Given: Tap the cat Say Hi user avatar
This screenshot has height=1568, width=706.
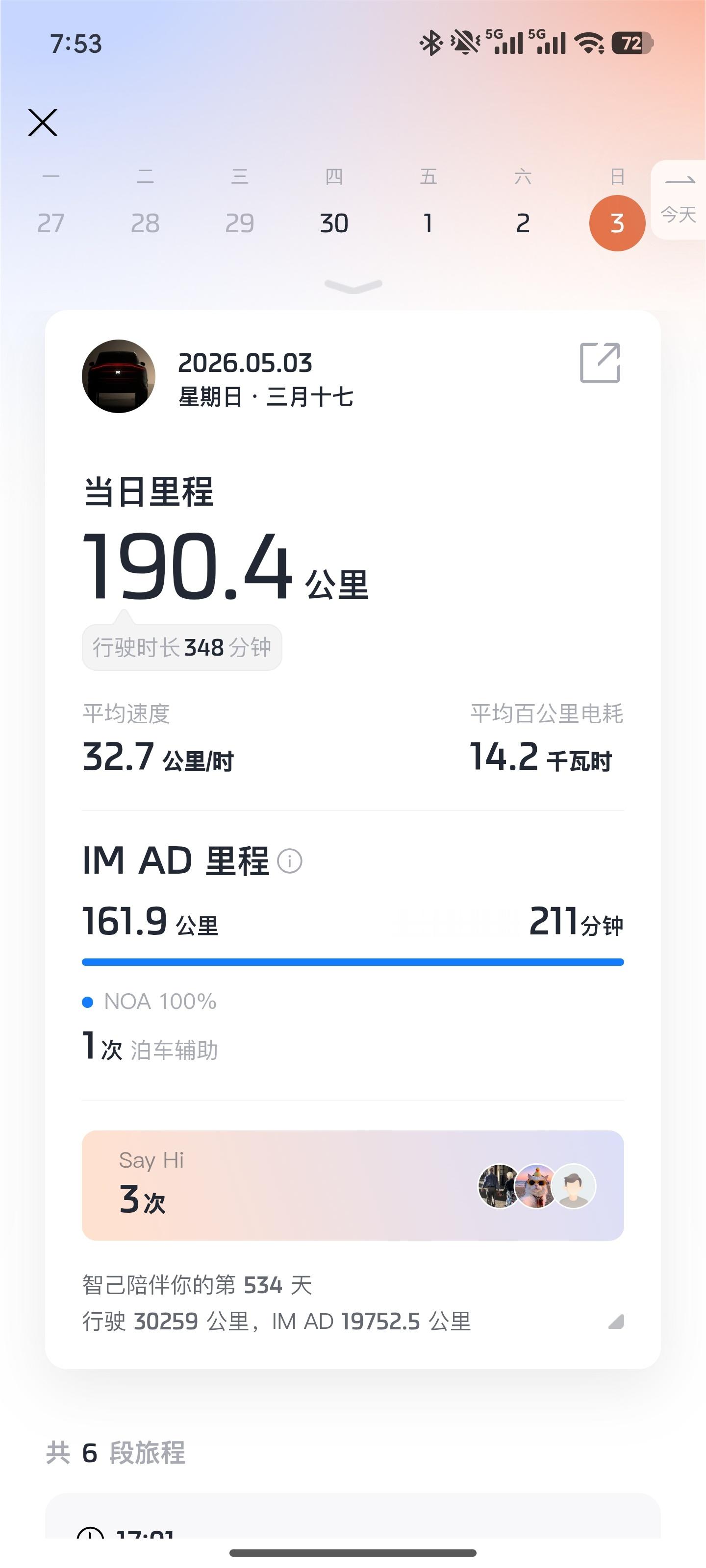Looking at the screenshot, I should point(536,1186).
